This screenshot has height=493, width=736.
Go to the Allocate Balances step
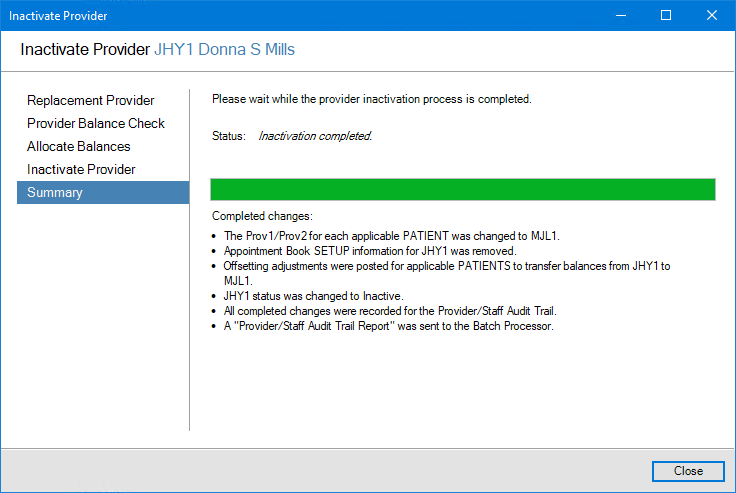(79, 147)
